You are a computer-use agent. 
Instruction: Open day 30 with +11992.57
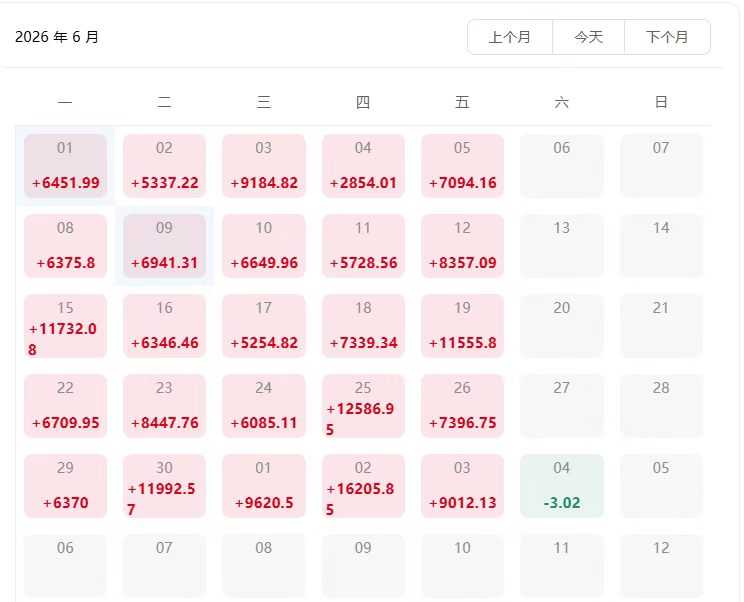(x=165, y=486)
